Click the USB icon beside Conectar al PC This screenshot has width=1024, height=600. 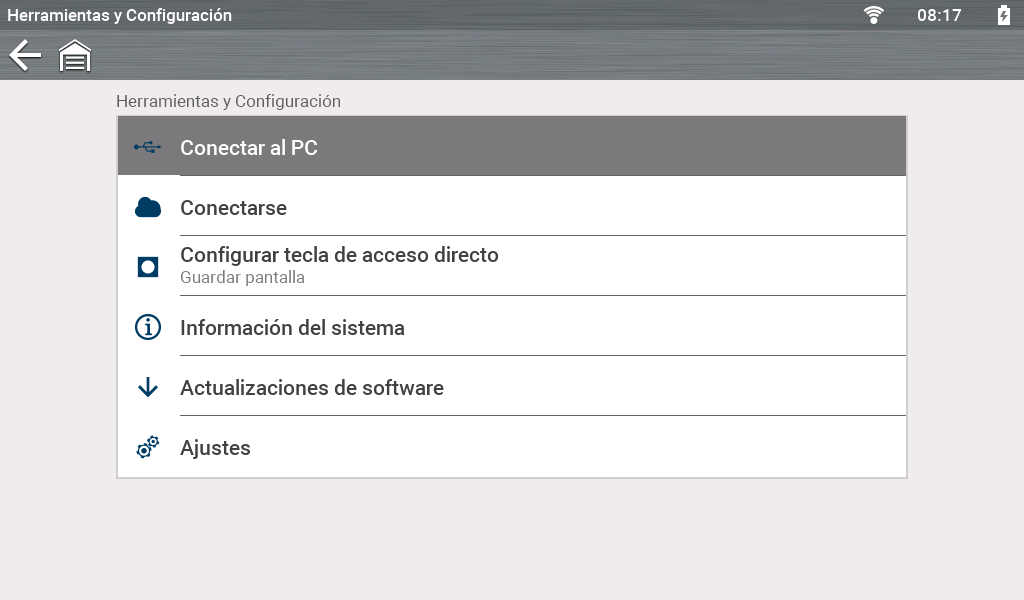148,148
